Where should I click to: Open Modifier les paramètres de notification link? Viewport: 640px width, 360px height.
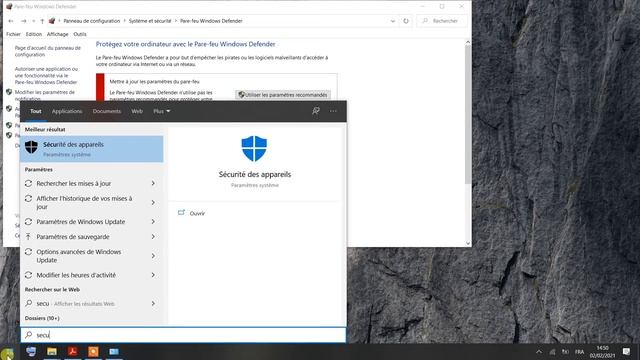pyautogui.click(x=44, y=95)
